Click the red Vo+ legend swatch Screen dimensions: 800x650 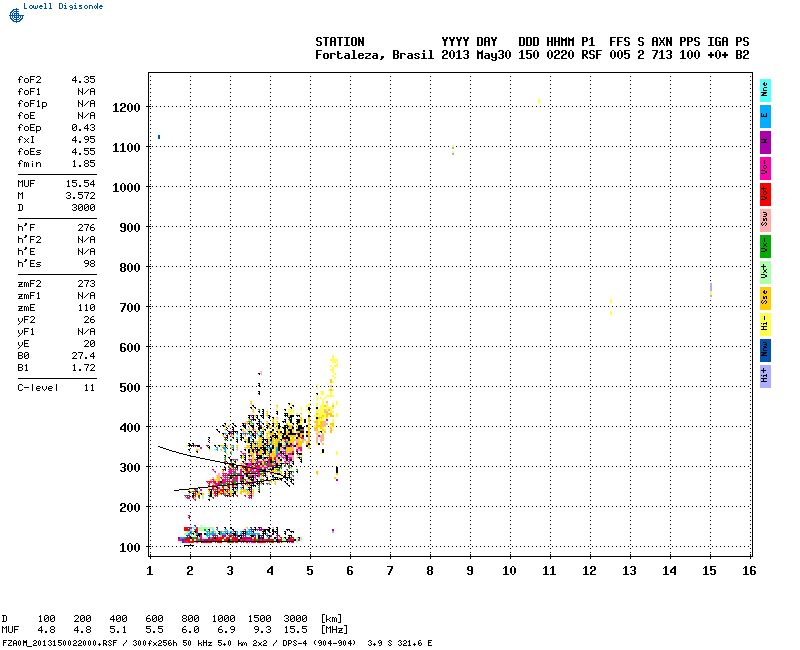click(x=765, y=194)
